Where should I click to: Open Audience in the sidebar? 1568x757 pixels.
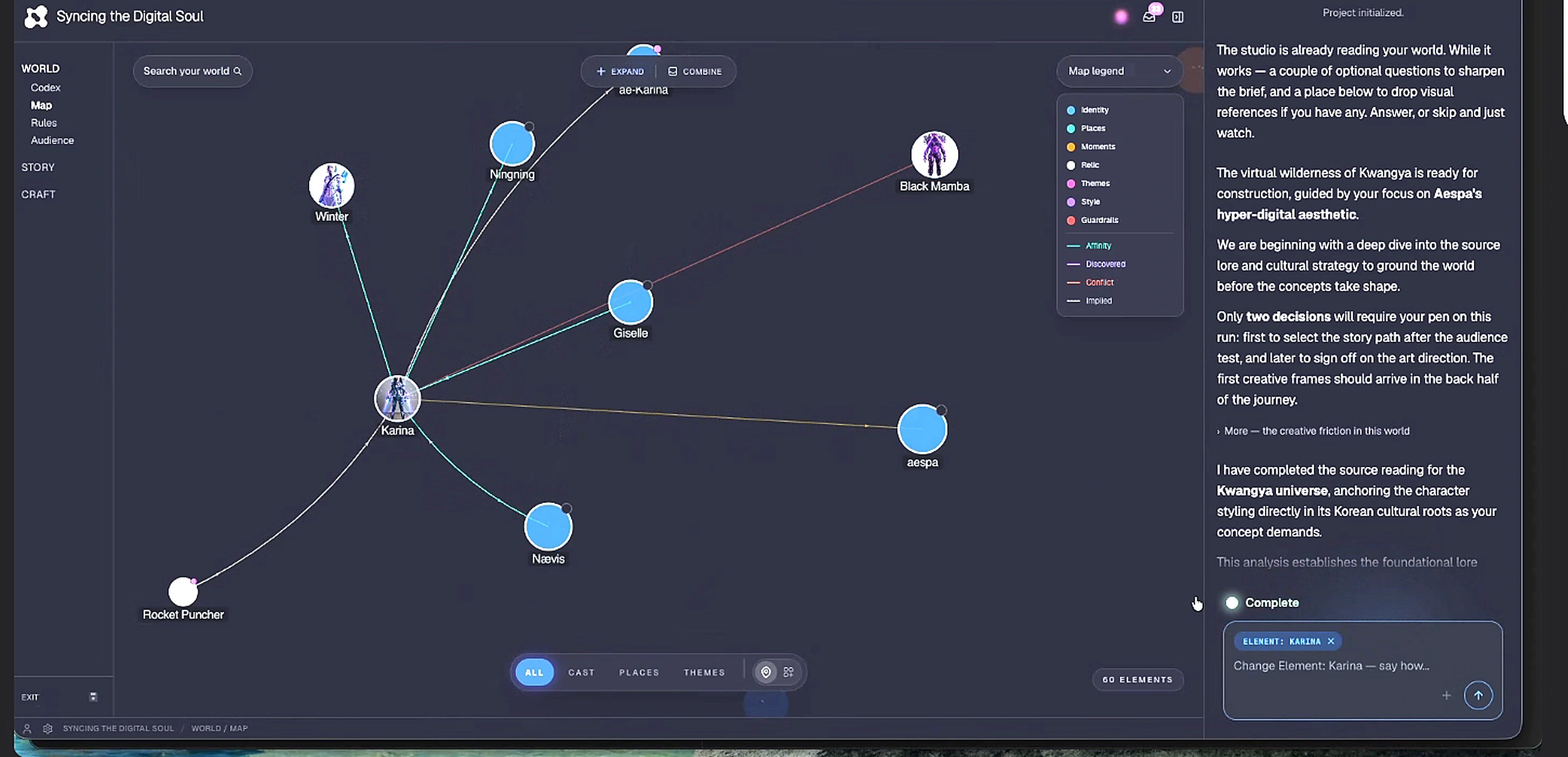(52, 141)
